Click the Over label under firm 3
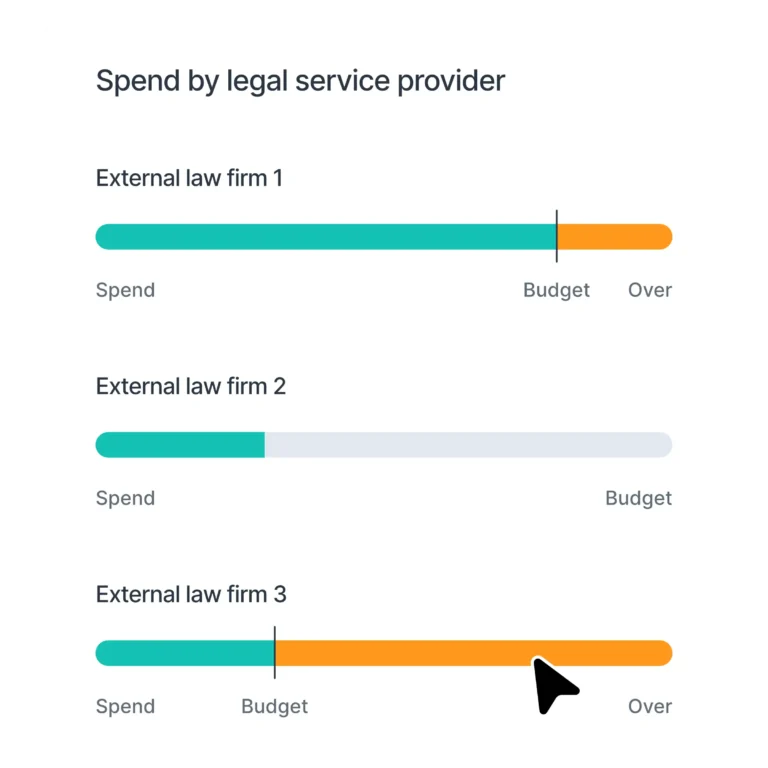This screenshot has height=768, width=768. tap(649, 706)
